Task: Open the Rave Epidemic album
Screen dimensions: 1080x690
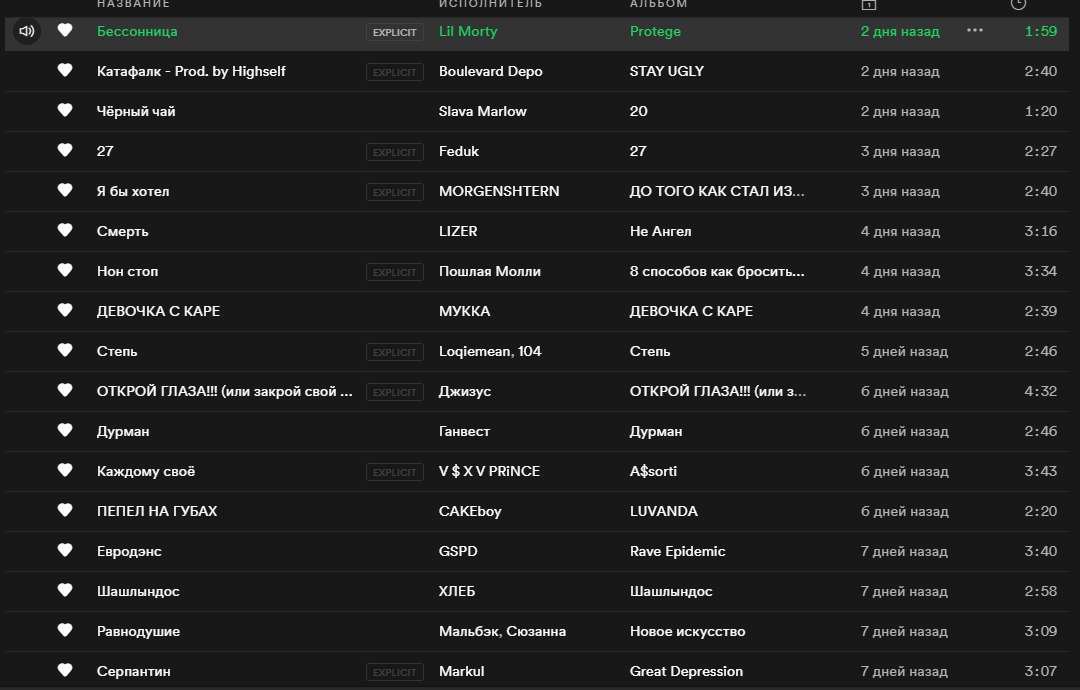Action: (x=677, y=551)
